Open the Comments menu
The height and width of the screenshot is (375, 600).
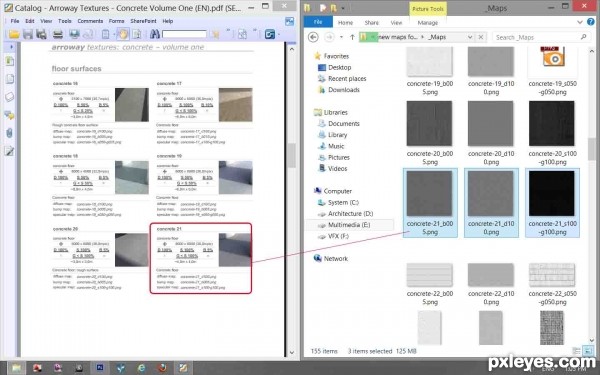click(x=90, y=21)
